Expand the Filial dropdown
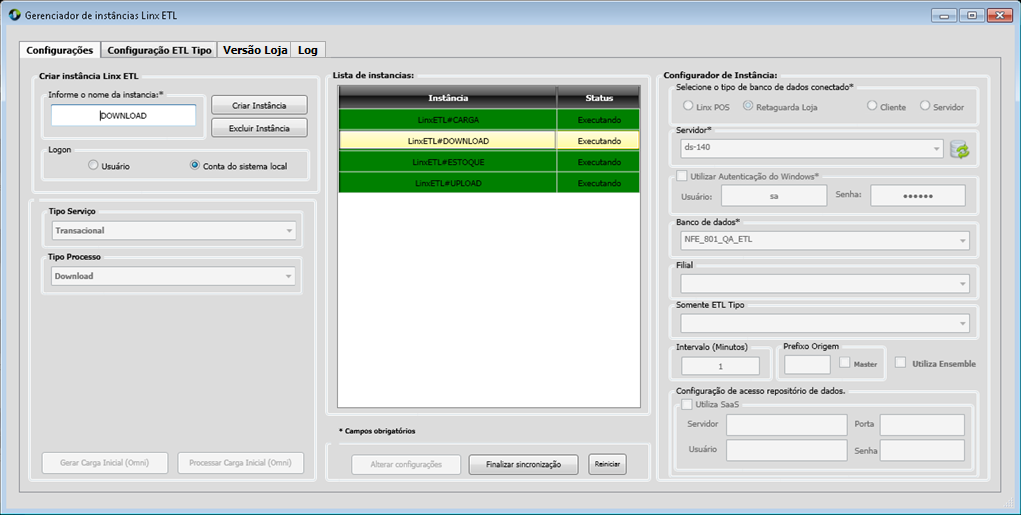The image size is (1021, 515). click(x=825, y=284)
